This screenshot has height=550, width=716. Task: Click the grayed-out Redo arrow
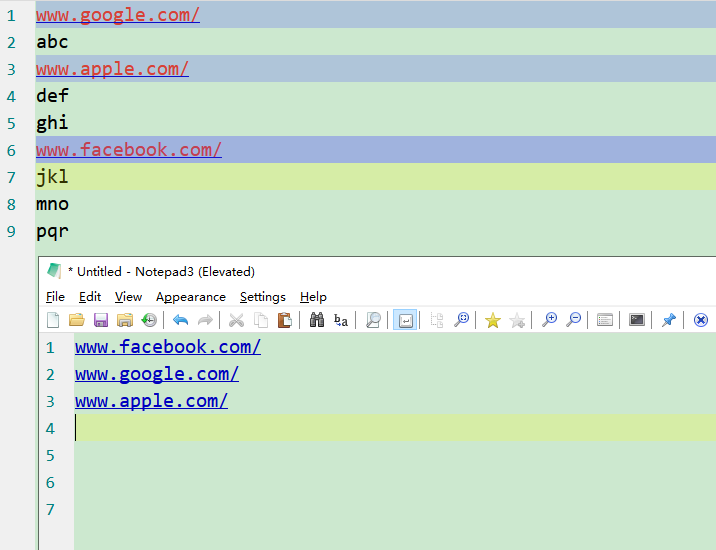205,320
